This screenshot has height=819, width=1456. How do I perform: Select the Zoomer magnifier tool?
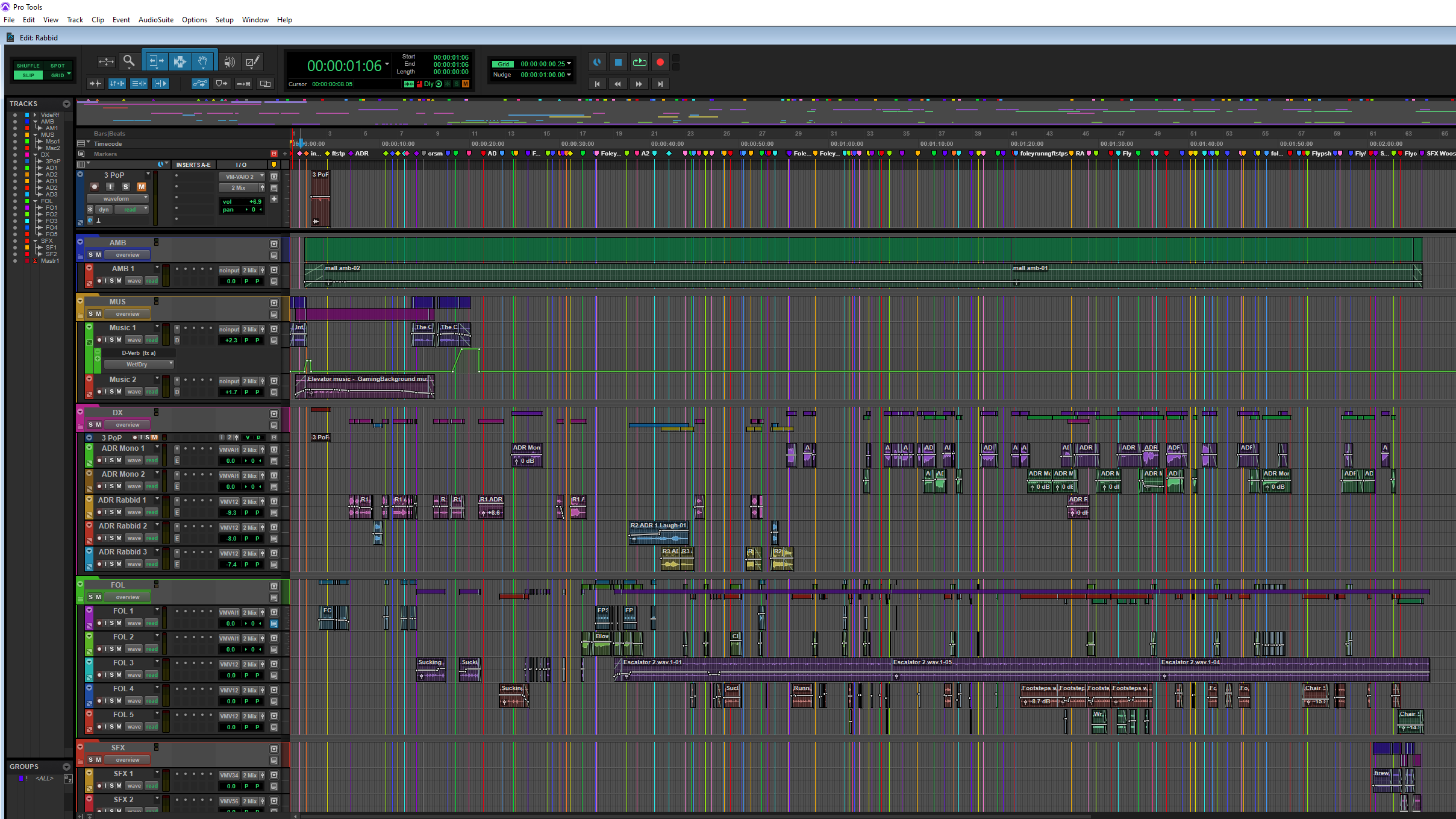(128, 61)
